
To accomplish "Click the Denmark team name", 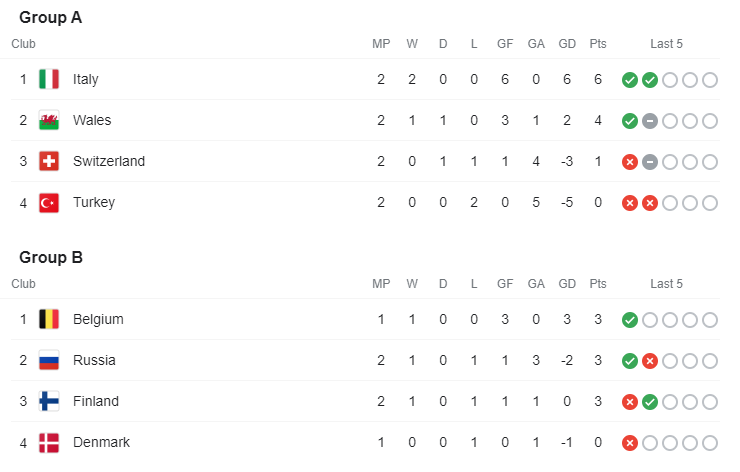I will 101,442.
